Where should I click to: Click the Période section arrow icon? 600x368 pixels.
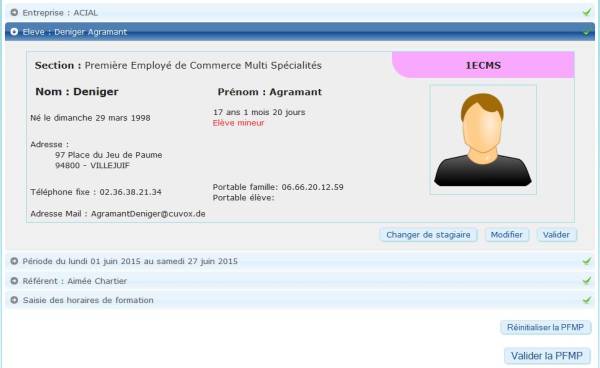(14, 261)
